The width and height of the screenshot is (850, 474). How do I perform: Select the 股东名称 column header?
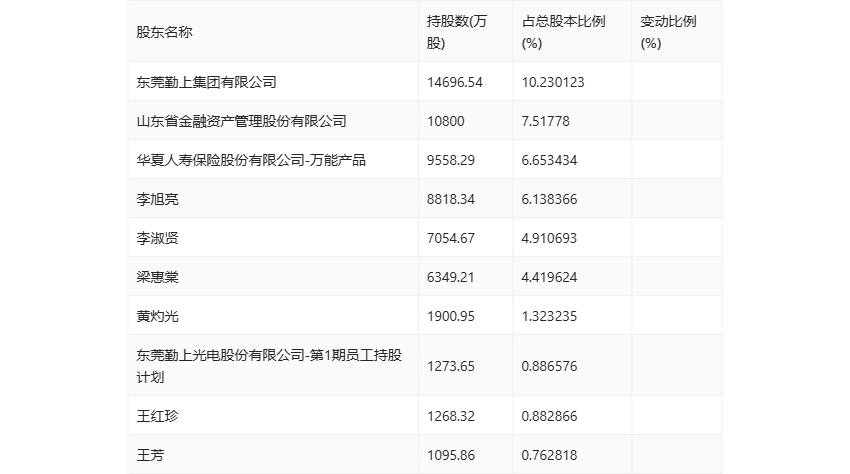point(164,32)
